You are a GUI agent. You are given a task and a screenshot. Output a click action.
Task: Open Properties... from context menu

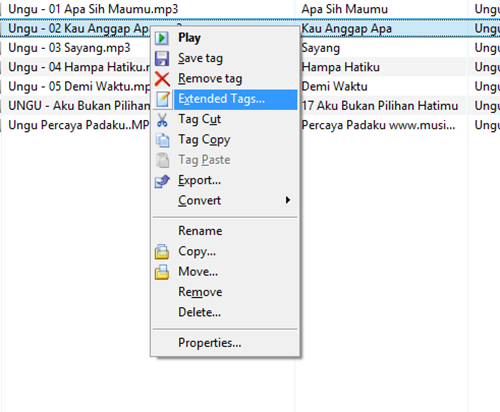click(225, 343)
